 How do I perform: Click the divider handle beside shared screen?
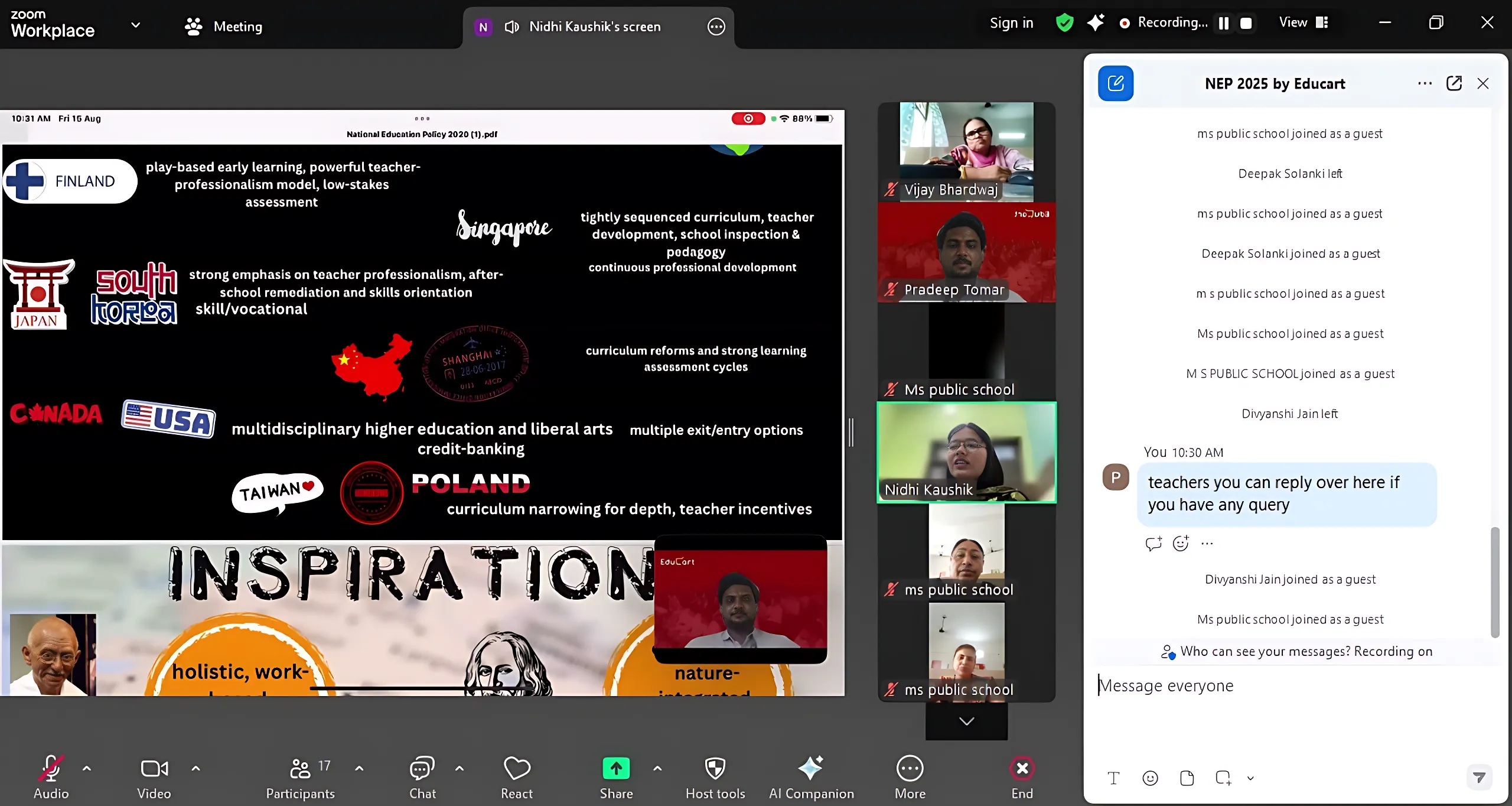point(851,432)
